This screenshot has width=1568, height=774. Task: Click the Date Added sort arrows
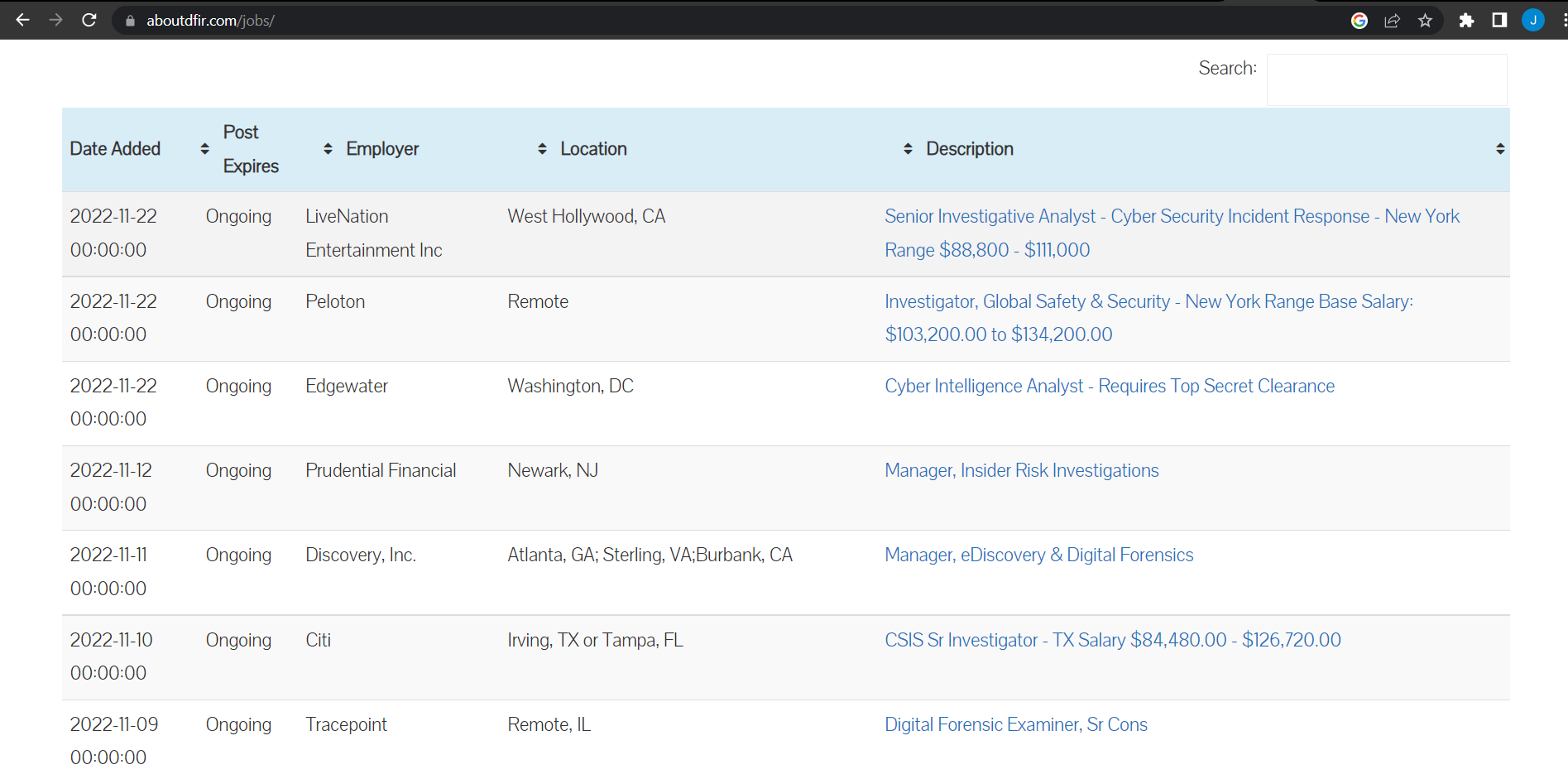204,149
